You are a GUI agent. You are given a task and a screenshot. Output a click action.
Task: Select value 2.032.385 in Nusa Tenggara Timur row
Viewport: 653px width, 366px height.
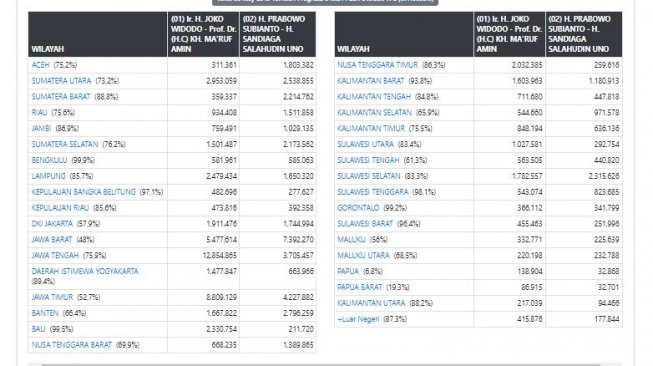(527, 65)
